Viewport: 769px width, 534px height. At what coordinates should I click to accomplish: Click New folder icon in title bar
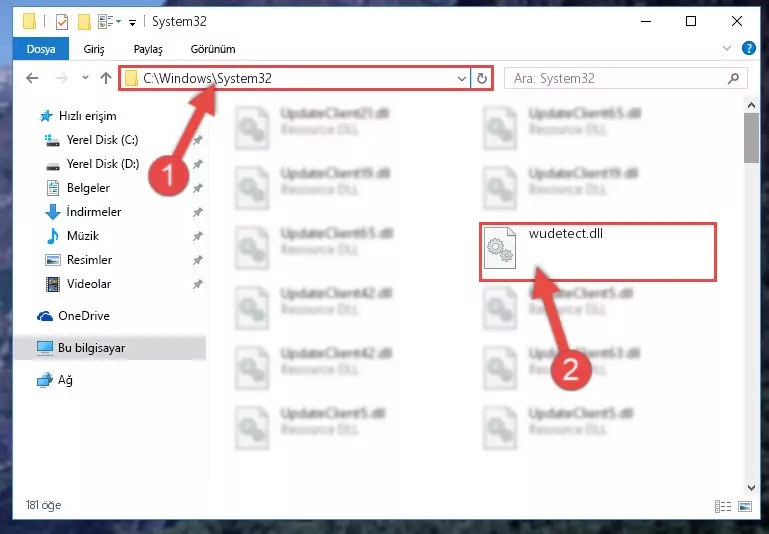point(84,22)
